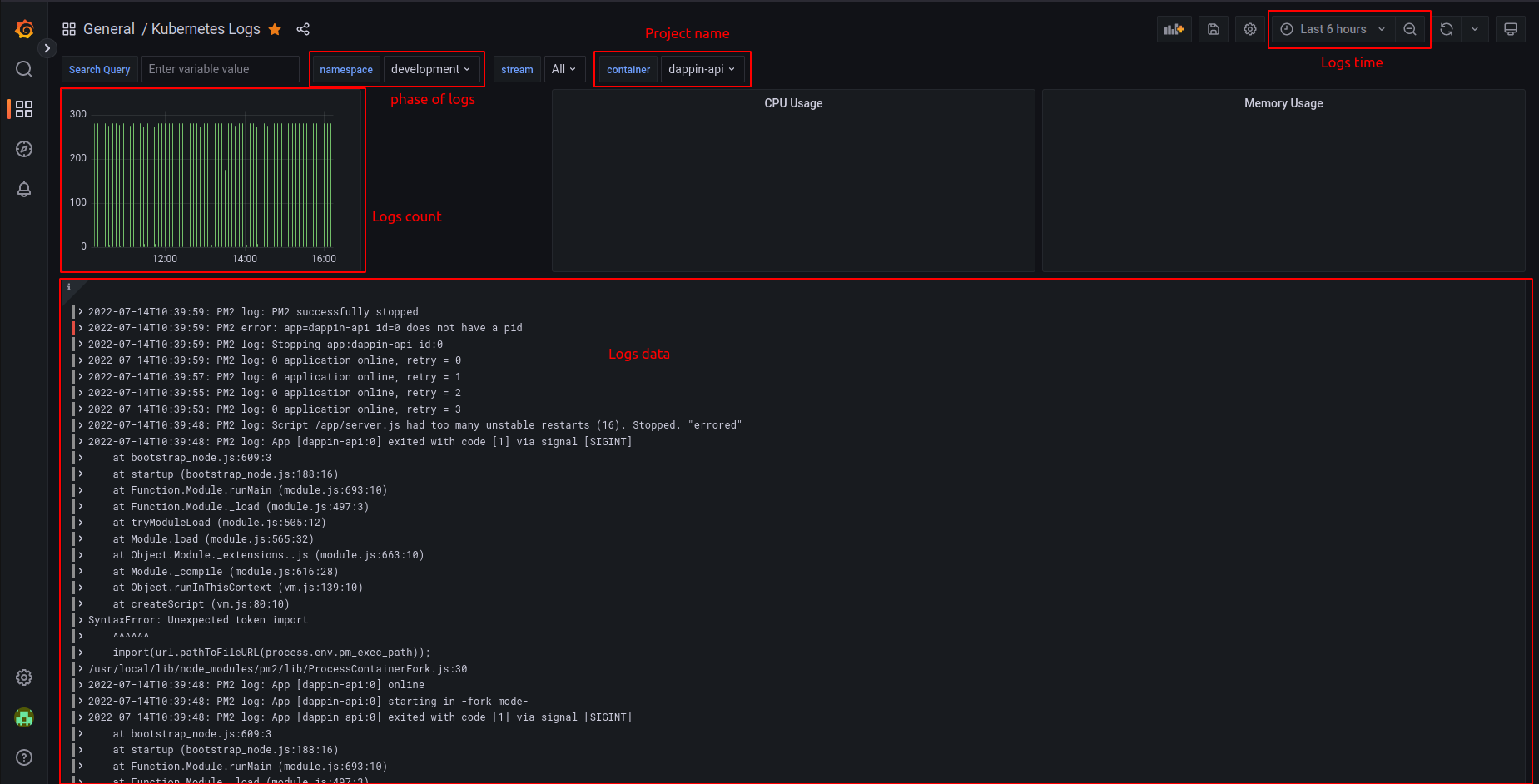Click the Grafana logo home icon
This screenshot has height=784, width=1539.
24,30
